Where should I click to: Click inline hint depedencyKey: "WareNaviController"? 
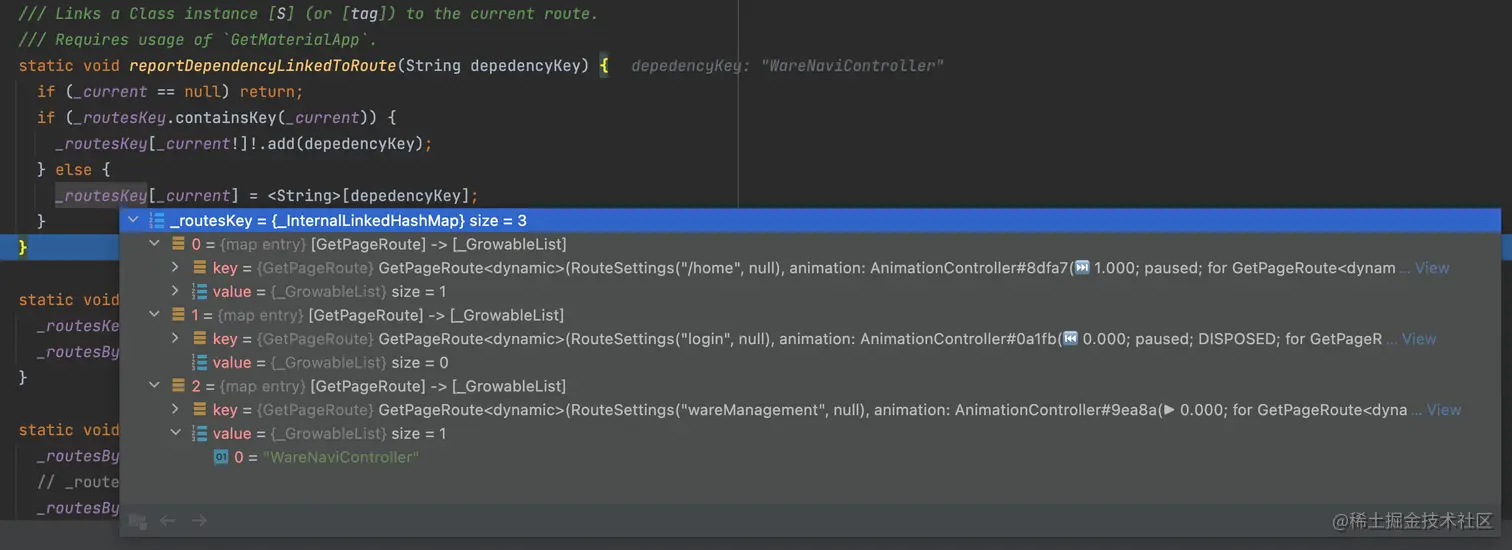[x=788, y=66]
